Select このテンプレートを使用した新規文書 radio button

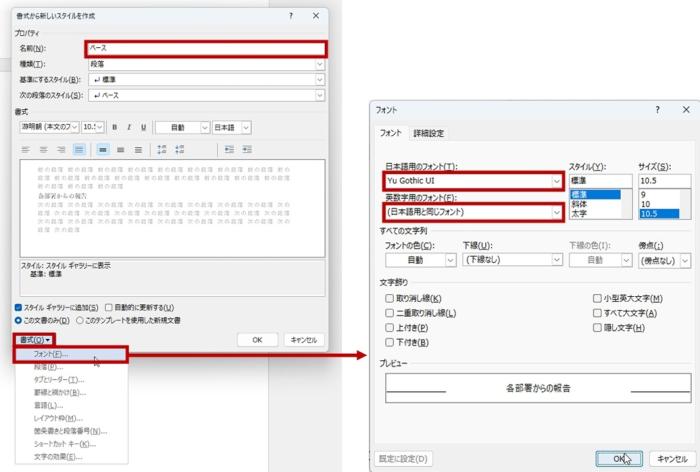point(80,320)
